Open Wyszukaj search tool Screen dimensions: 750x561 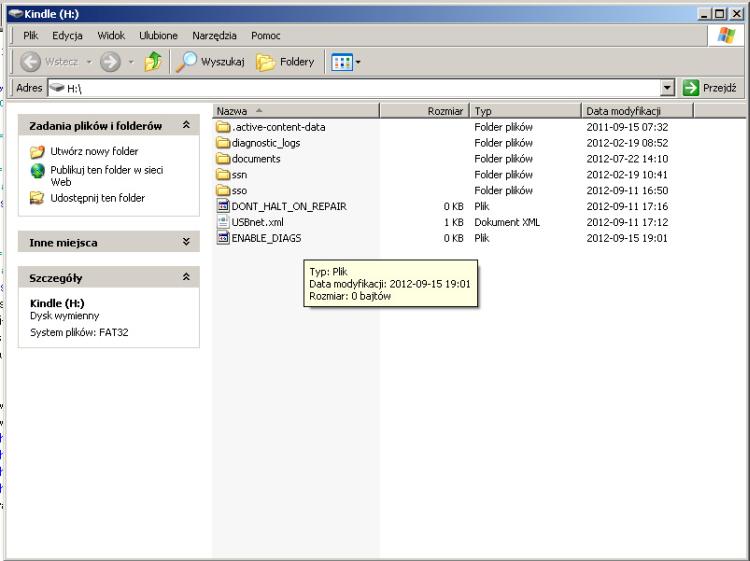(x=210, y=62)
